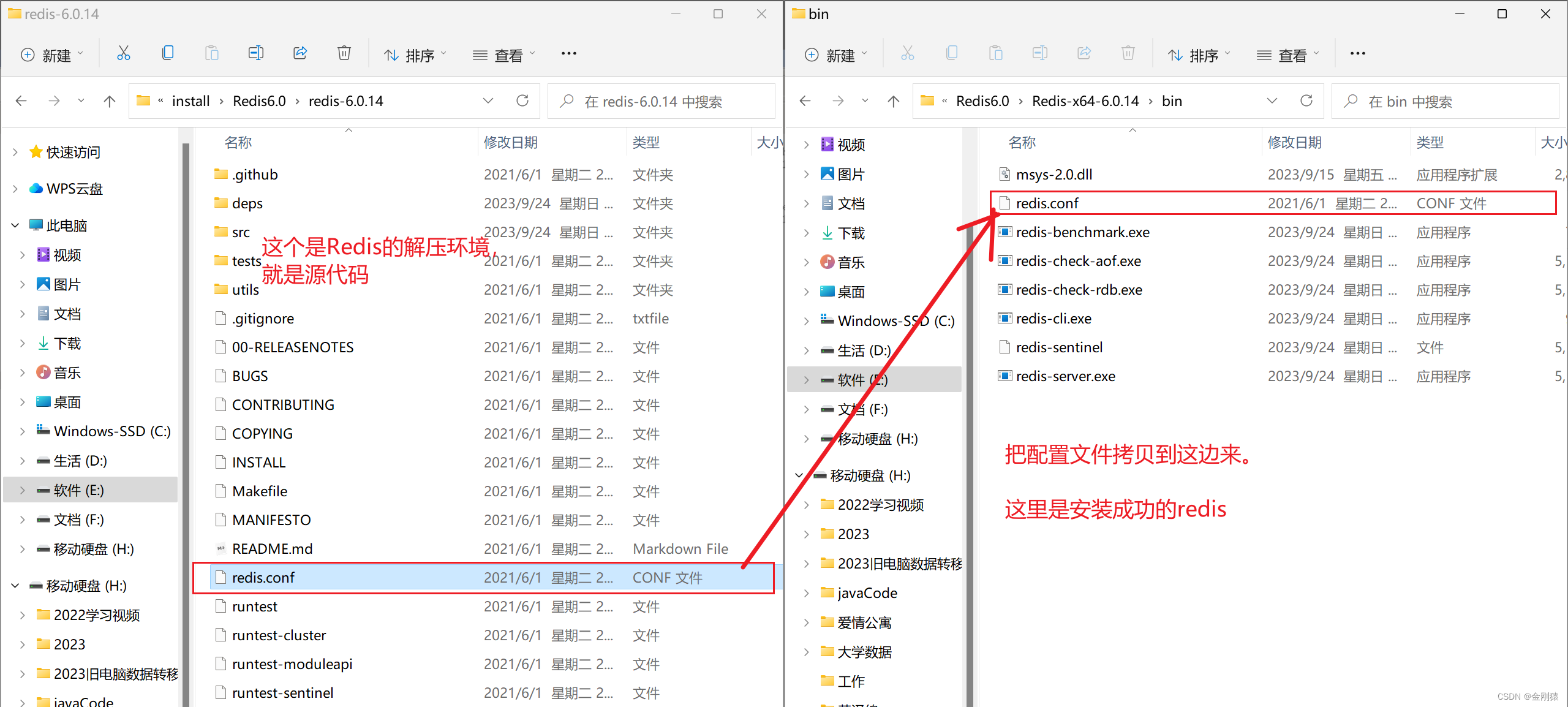Open more options ellipsis in redis-6.0.14 window
Viewport: 1568px width, 707px height.
pos(569,54)
